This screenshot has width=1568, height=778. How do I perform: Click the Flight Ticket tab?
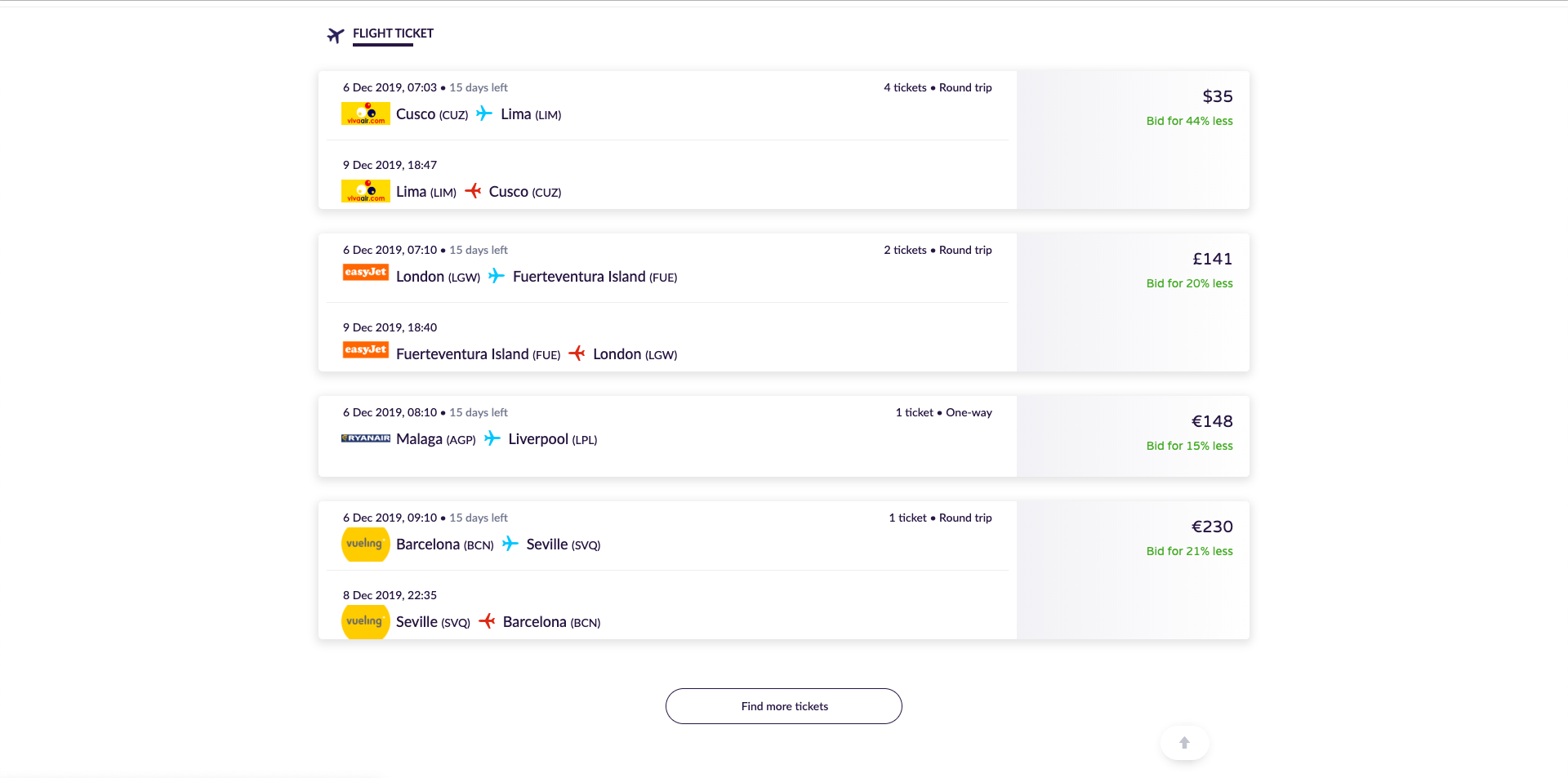tap(393, 33)
